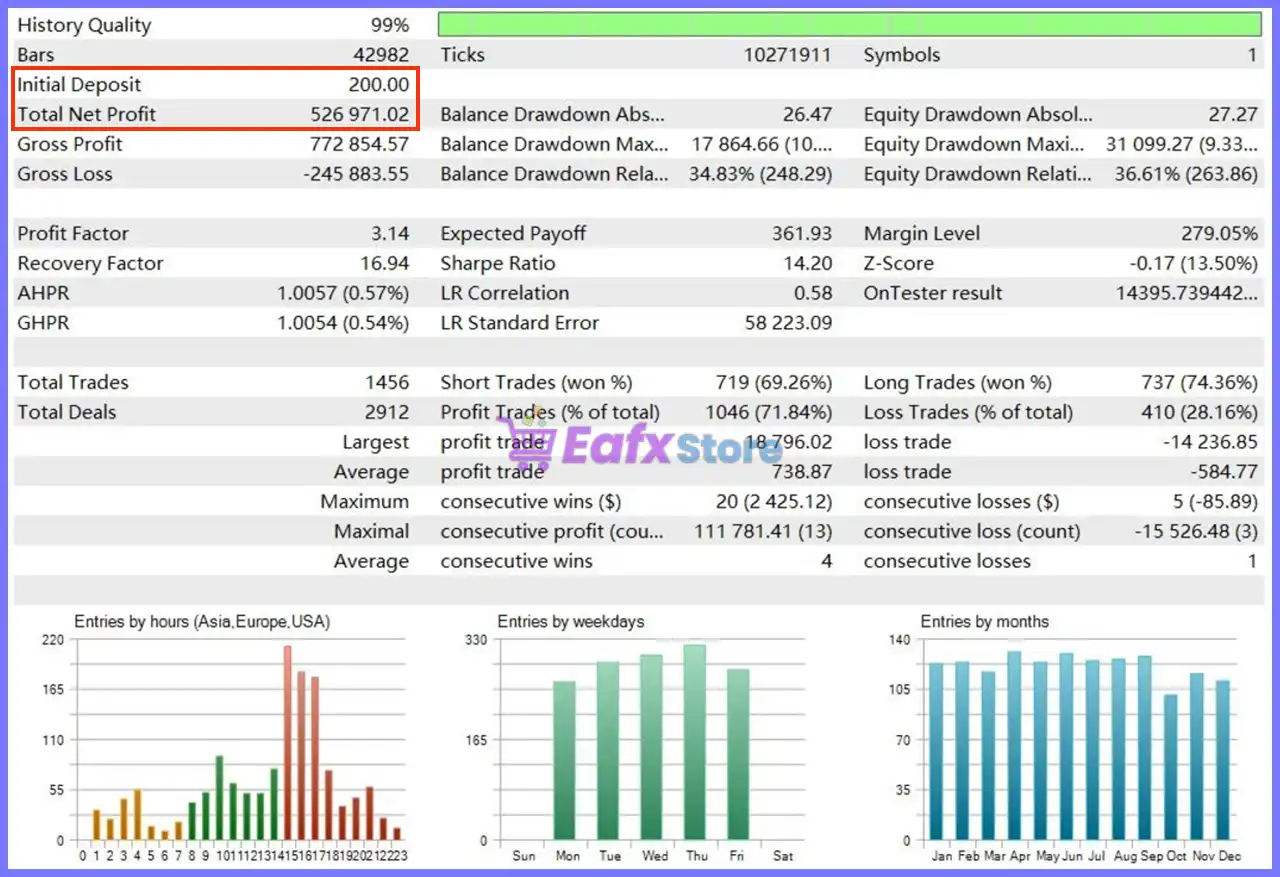Viewport: 1280px width, 877px height.
Task: Click the "Entries by months" chart title
Action: pyautogui.click(x=985, y=622)
